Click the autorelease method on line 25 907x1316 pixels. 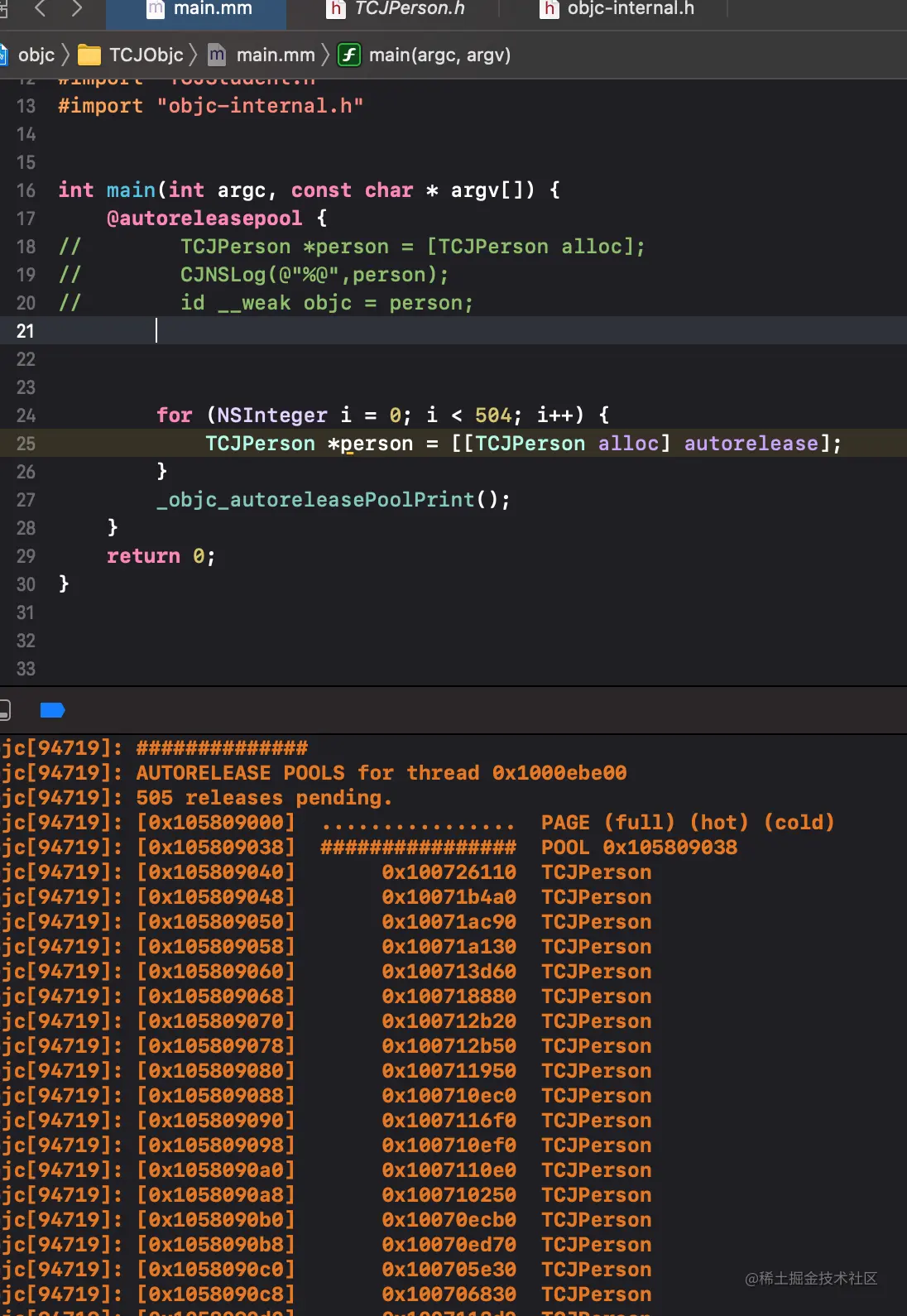point(751,444)
